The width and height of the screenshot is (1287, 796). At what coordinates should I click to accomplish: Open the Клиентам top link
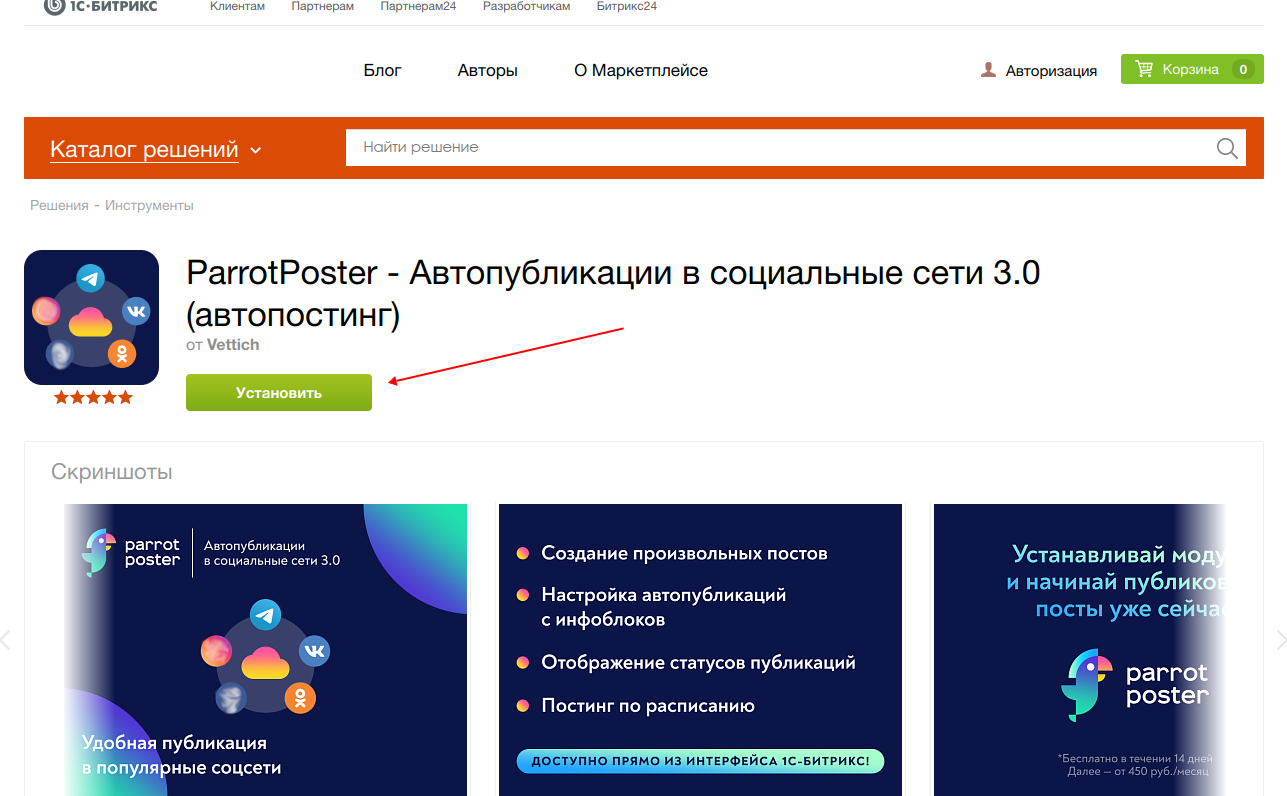(x=237, y=7)
